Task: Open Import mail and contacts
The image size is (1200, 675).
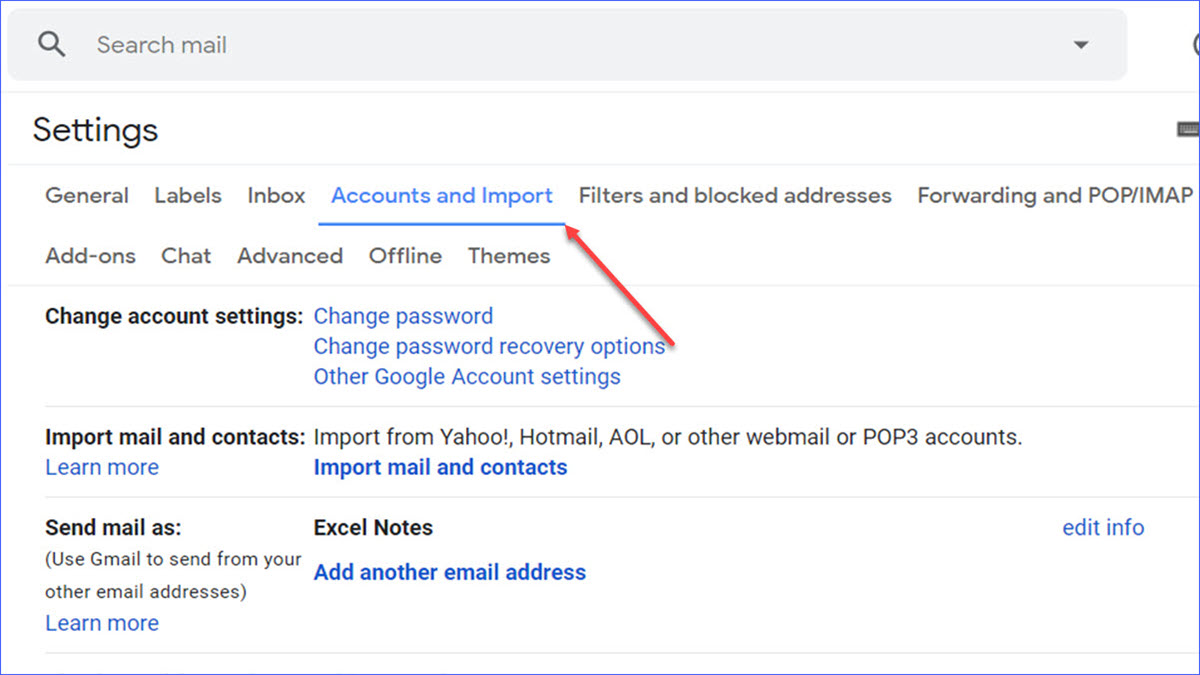Action: [x=440, y=467]
